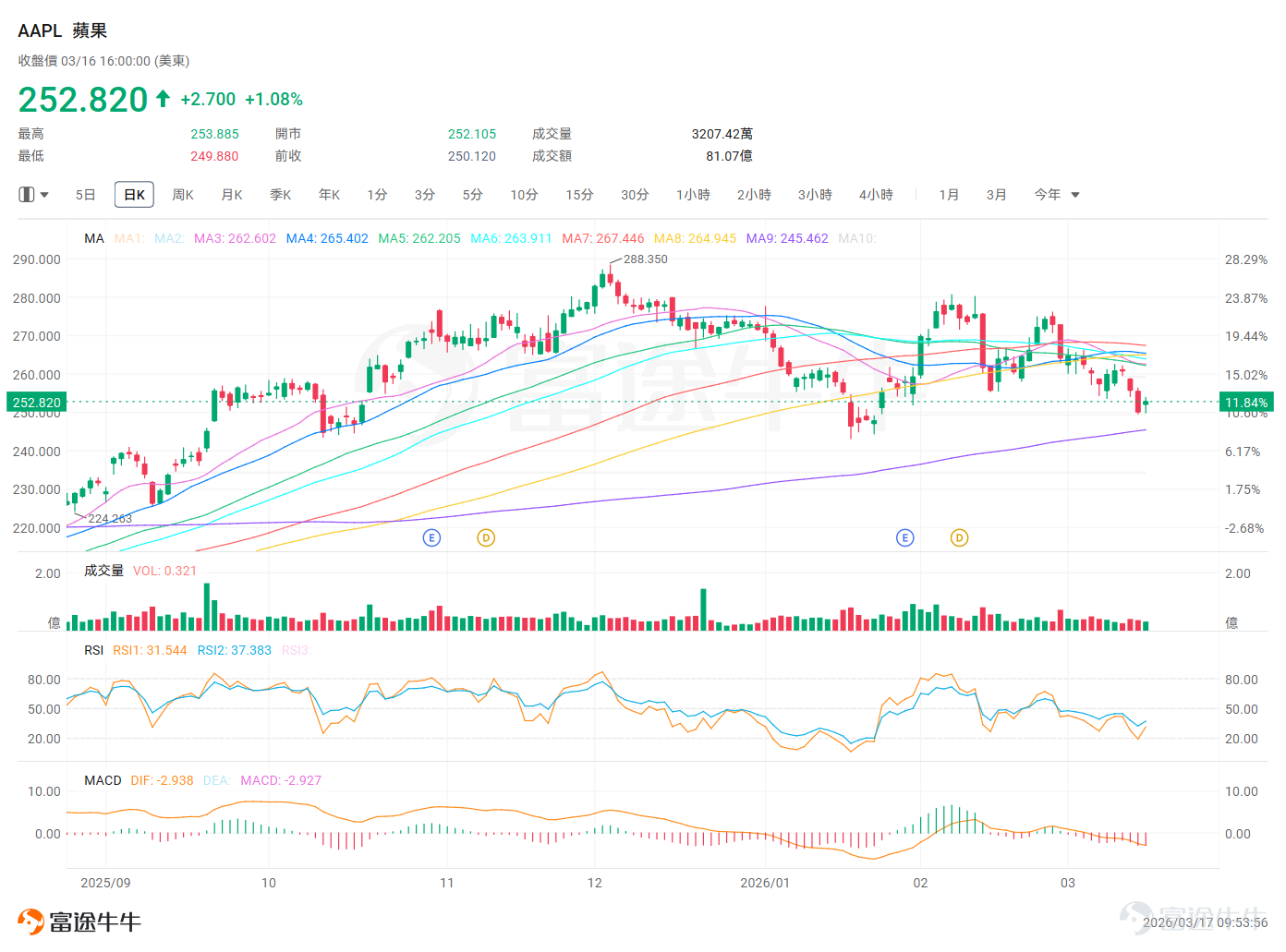Click the 2026/01 date axis label
This screenshot has width=1286, height=952.
point(765,883)
